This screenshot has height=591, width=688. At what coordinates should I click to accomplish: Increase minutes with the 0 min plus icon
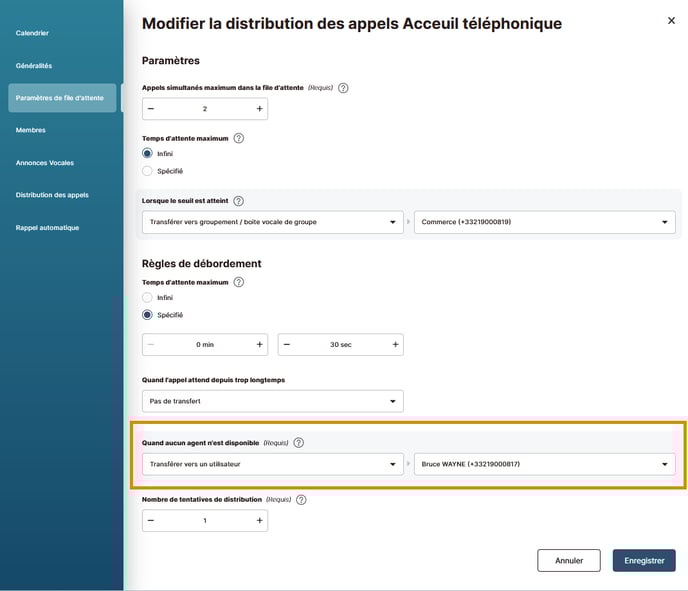coord(259,344)
